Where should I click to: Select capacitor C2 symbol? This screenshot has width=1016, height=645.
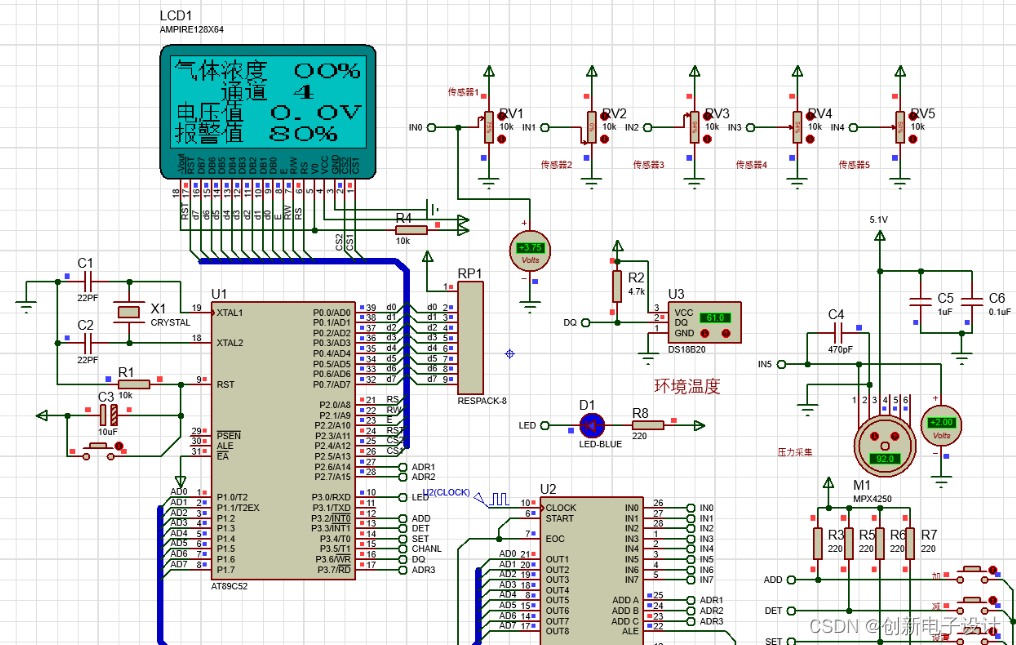tap(87, 343)
